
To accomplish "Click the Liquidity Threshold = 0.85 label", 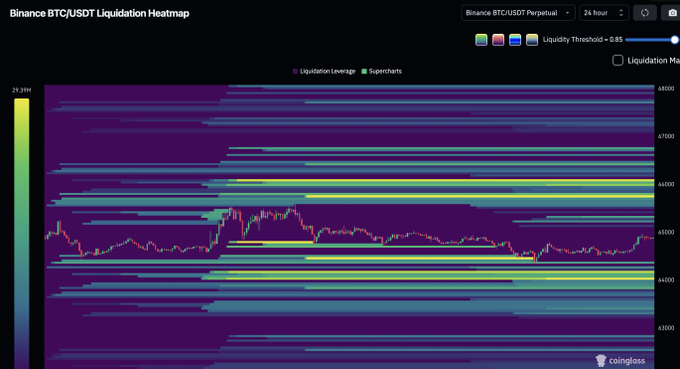I will pos(582,39).
